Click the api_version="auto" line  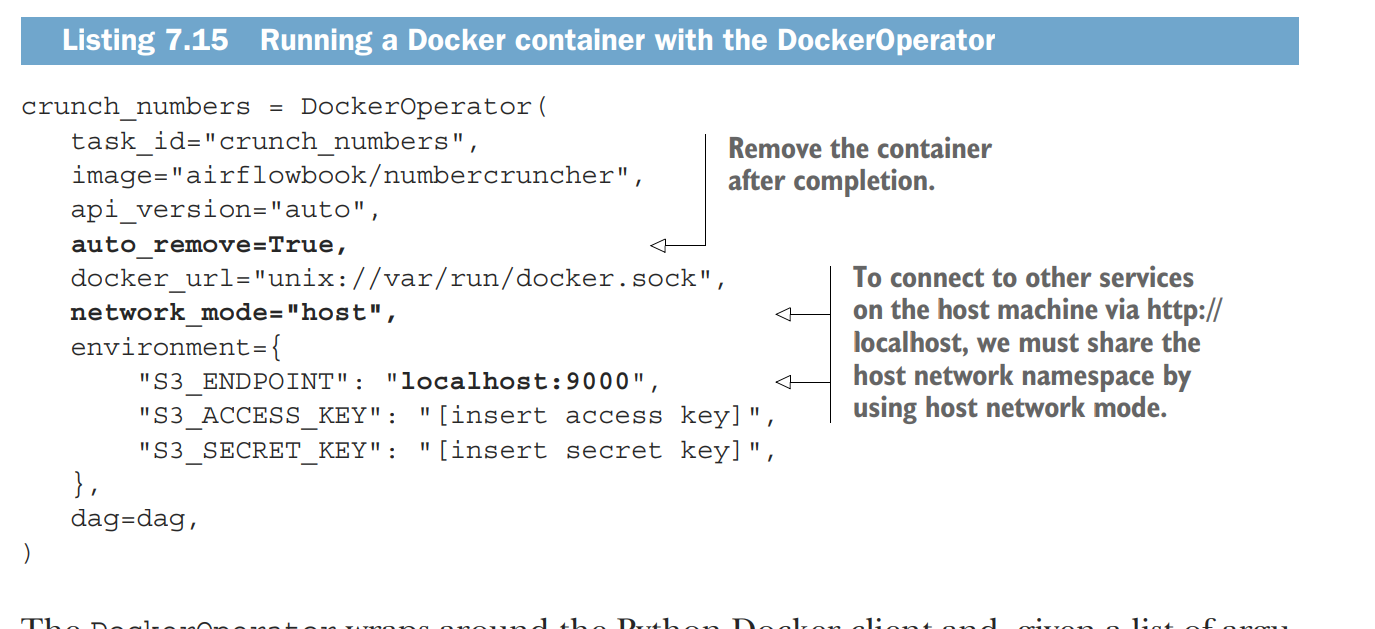(223, 210)
